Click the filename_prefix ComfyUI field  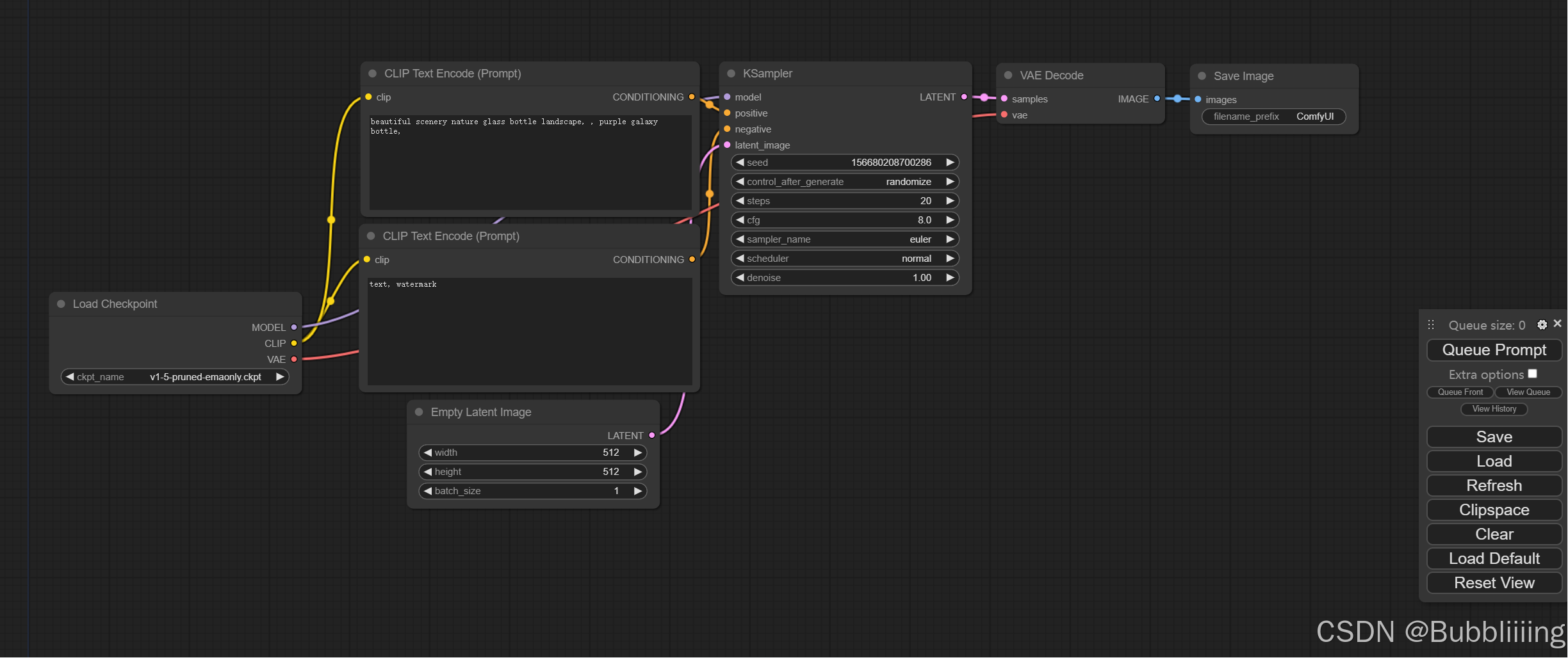(x=1274, y=116)
